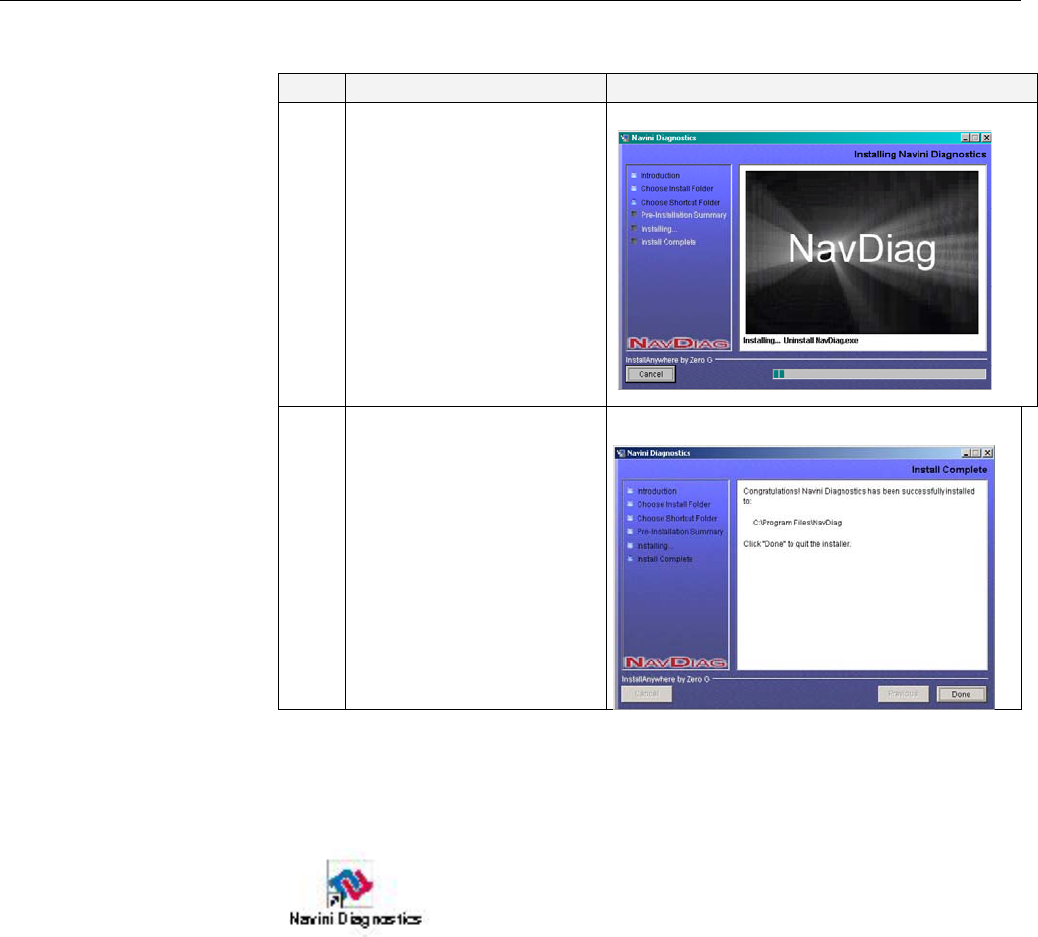Viewport: 1038px width, 937px height.
Task: Click the greyed Previous button in Install Complete
Action: [x=903, y=693]
